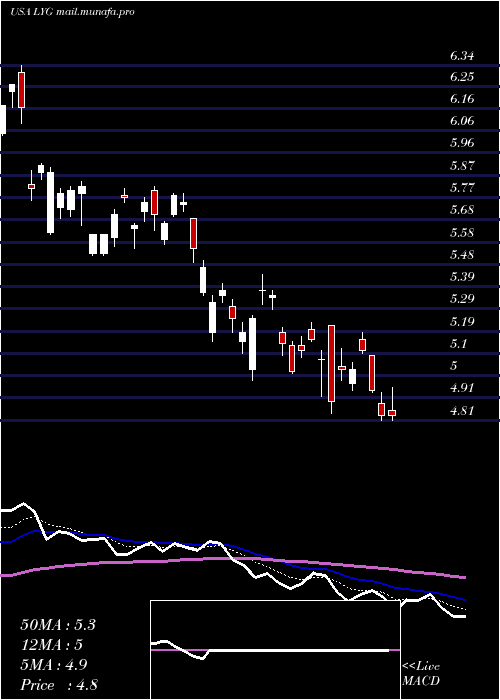Image resolution: width=500 pixels, height=700 pixels.
Task: Click inside the MACD indicator box
Action: (275, 650)
